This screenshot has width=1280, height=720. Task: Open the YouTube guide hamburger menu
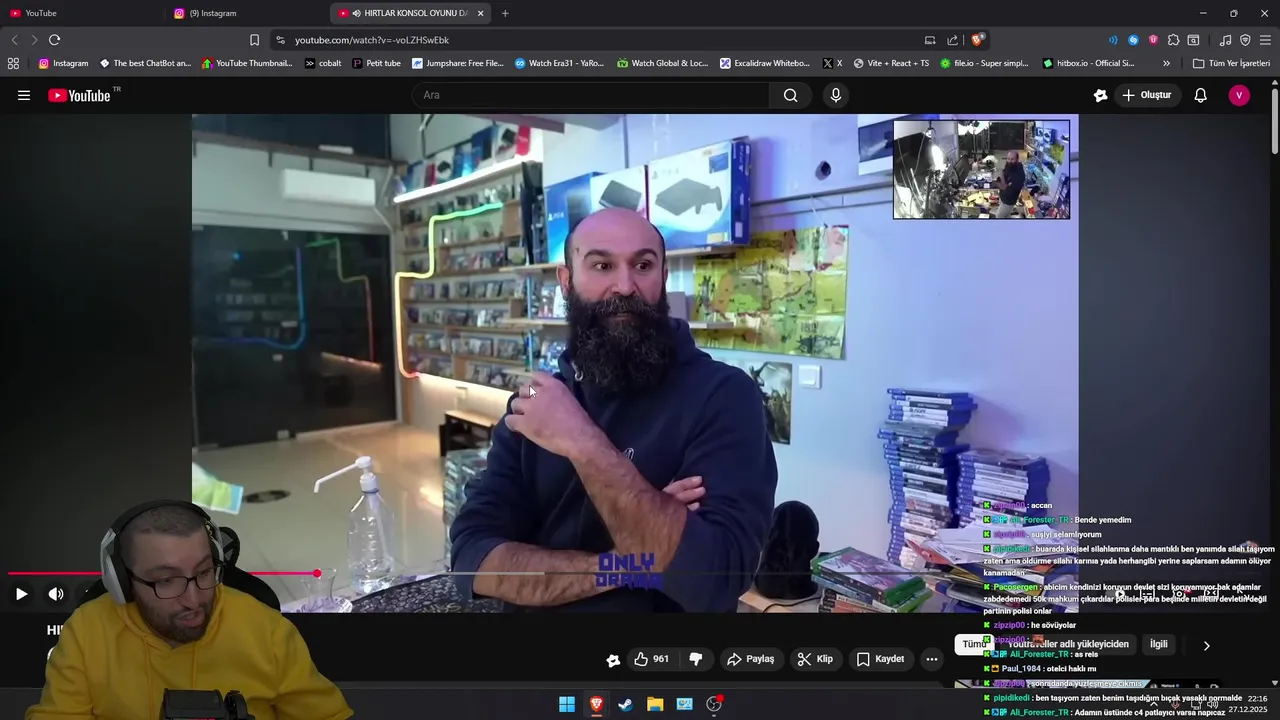(x=24, y=95)
